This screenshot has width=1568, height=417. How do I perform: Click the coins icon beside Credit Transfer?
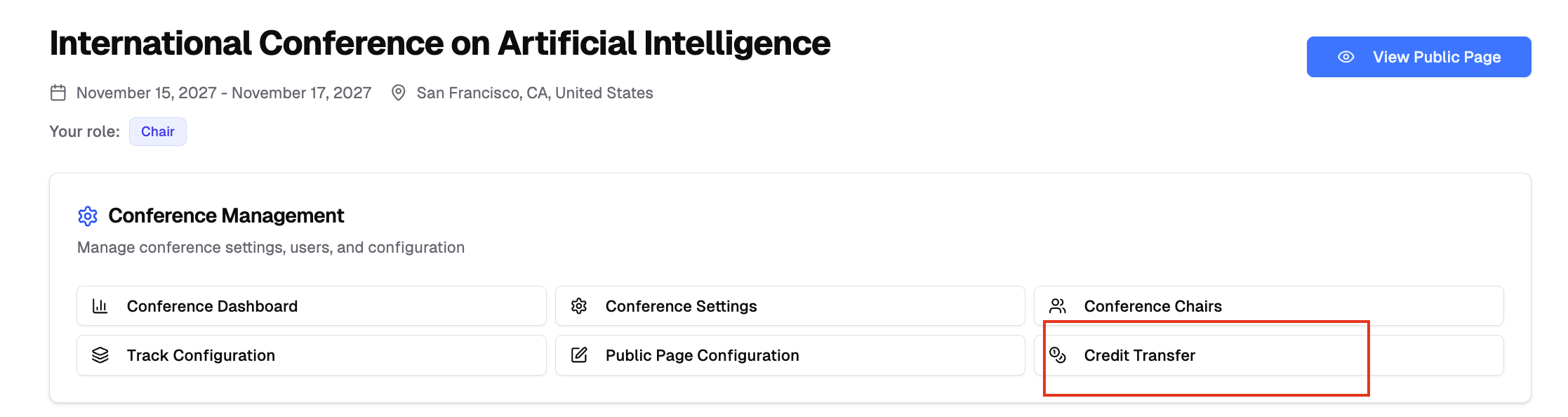click(1058, 355)
